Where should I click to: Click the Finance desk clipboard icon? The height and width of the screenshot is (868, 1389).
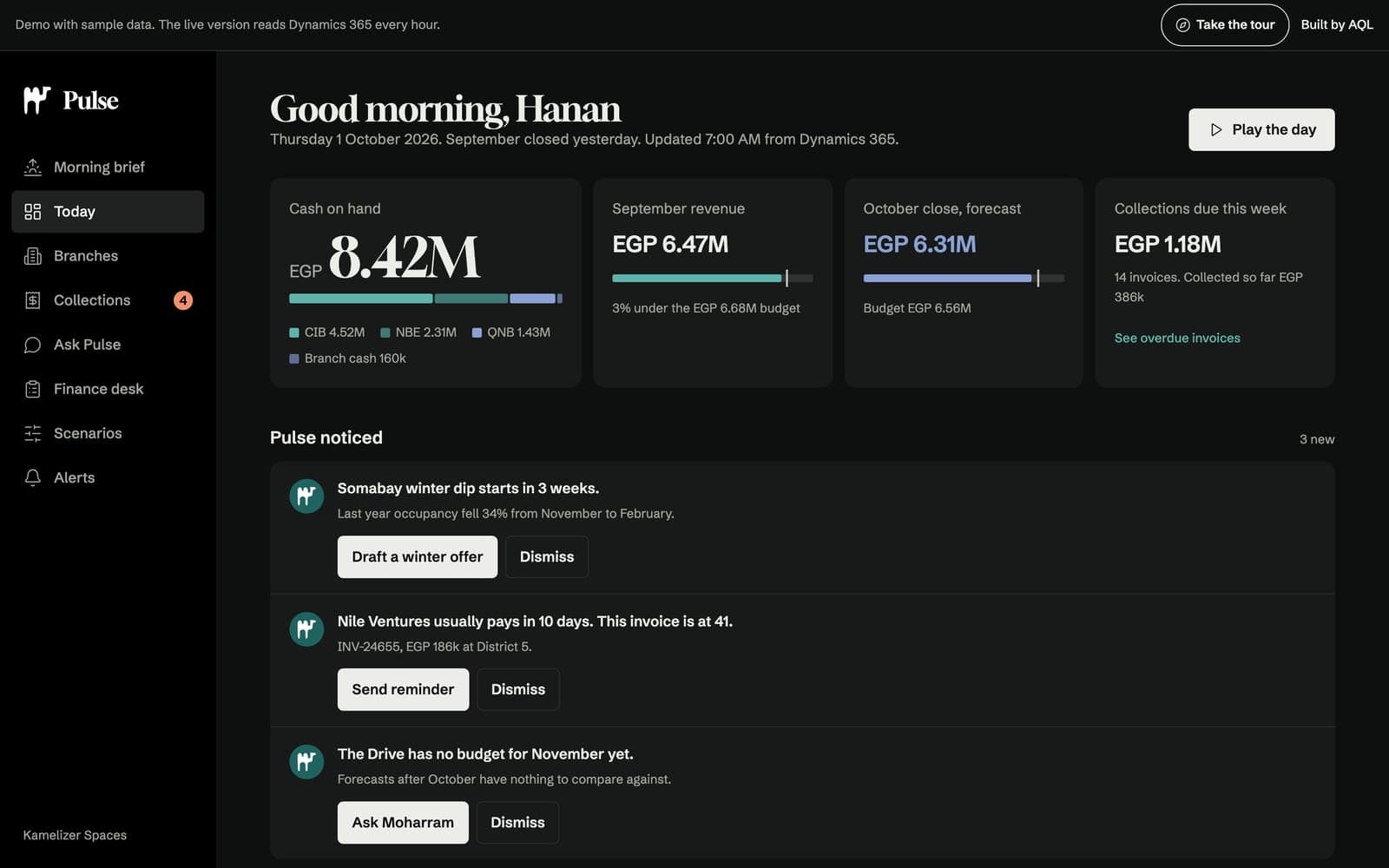[x=33, y=389]
